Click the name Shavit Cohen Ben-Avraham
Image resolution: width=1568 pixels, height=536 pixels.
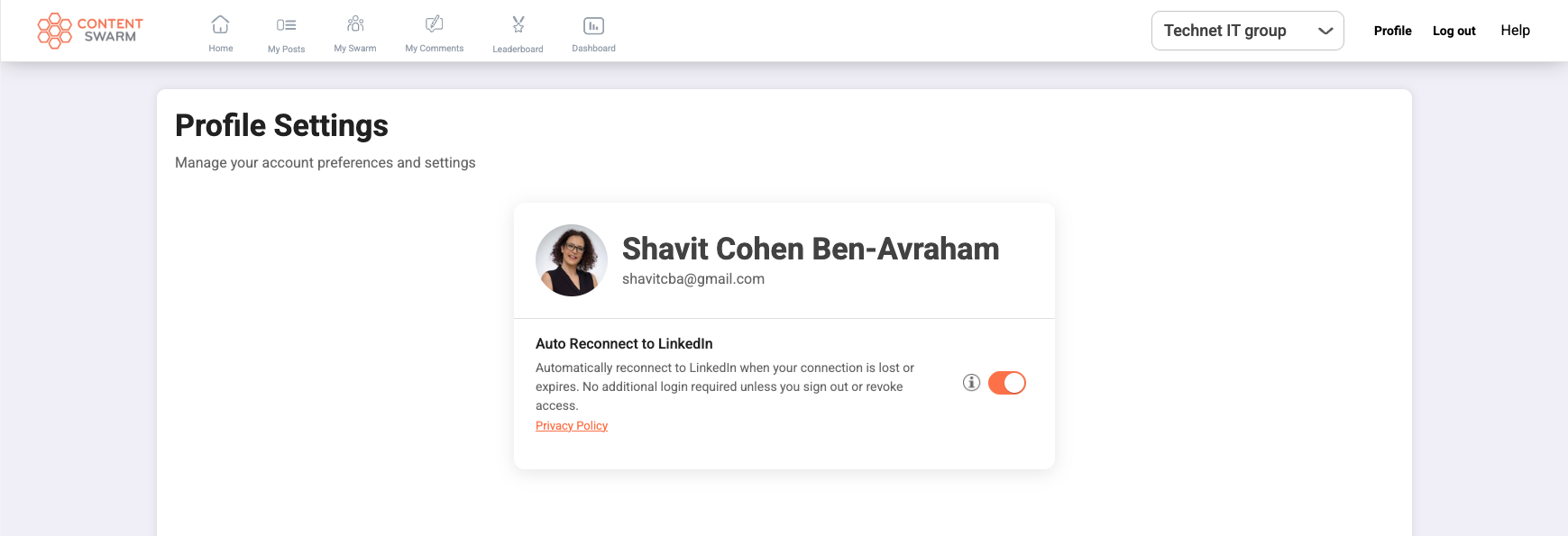coord(811,249)
